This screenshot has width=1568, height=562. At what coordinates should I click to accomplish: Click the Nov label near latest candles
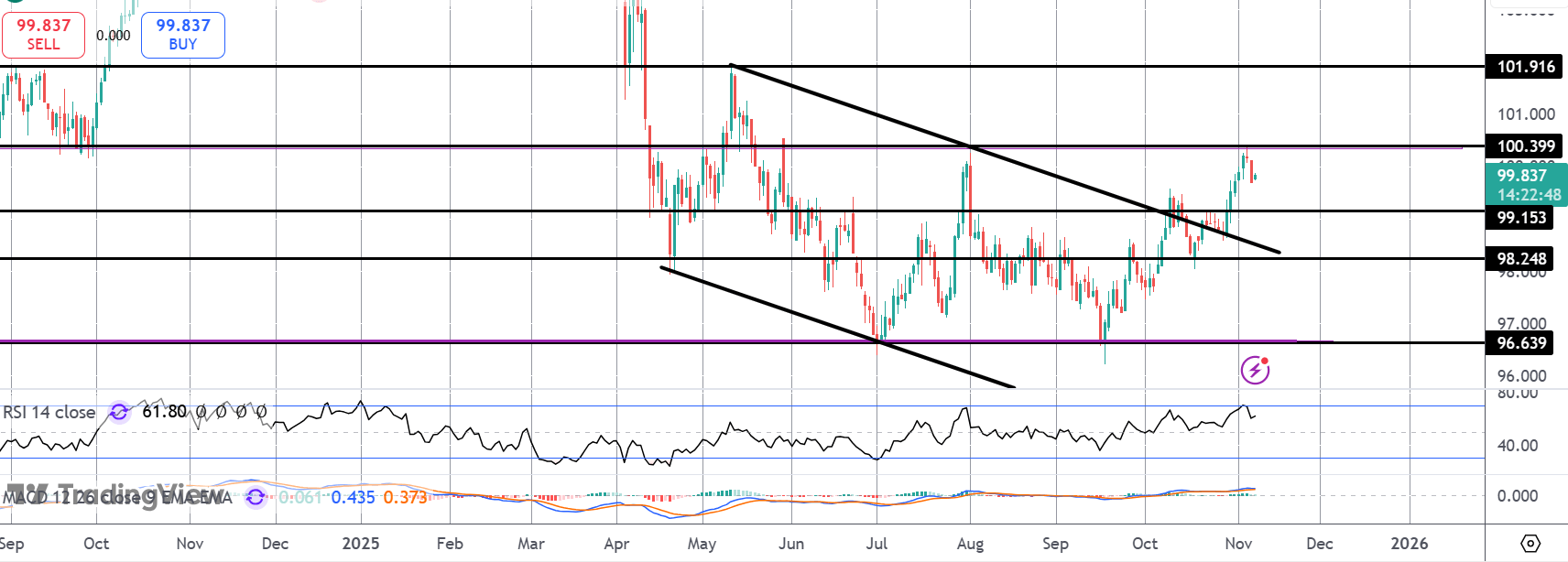1238,544
